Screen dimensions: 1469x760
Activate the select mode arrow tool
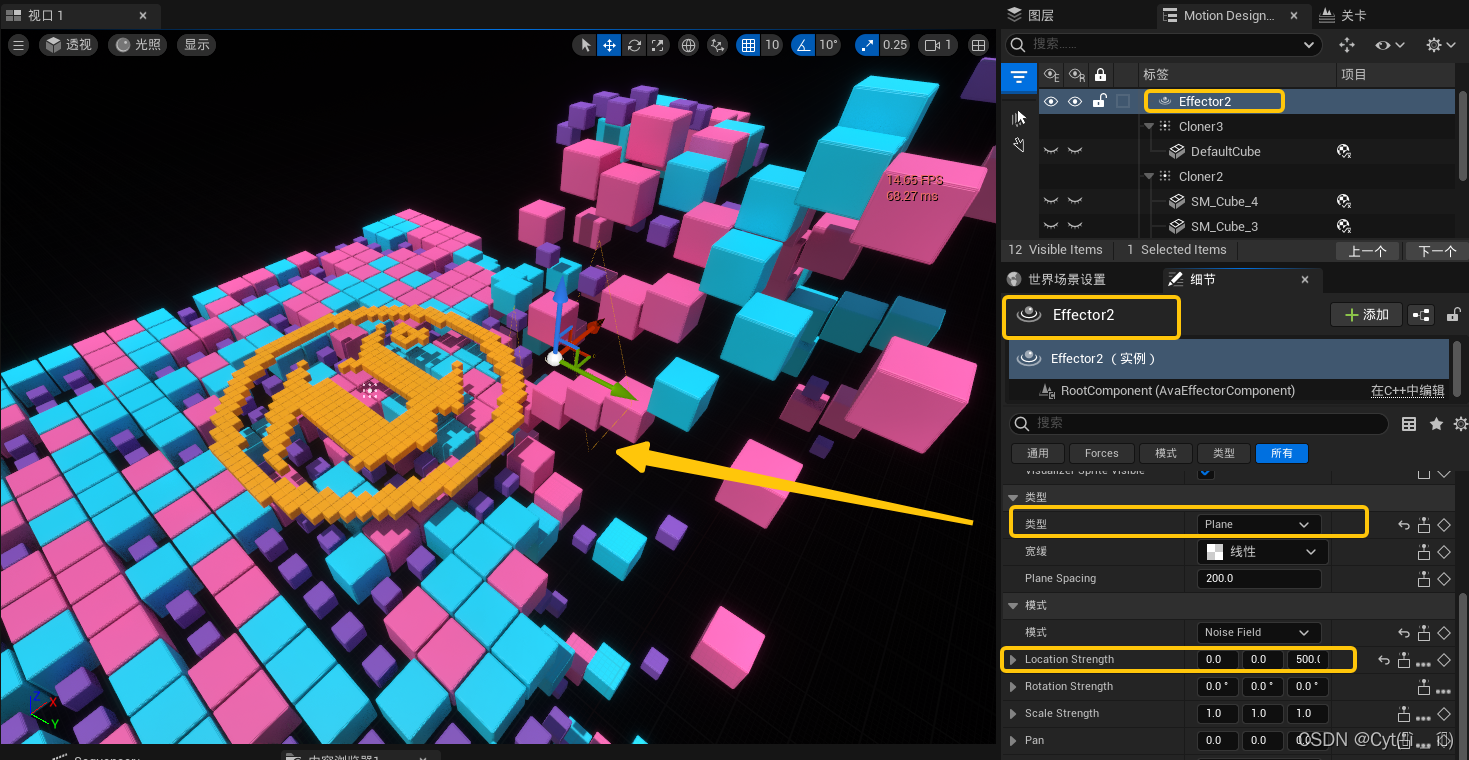[x=587, y=45]
